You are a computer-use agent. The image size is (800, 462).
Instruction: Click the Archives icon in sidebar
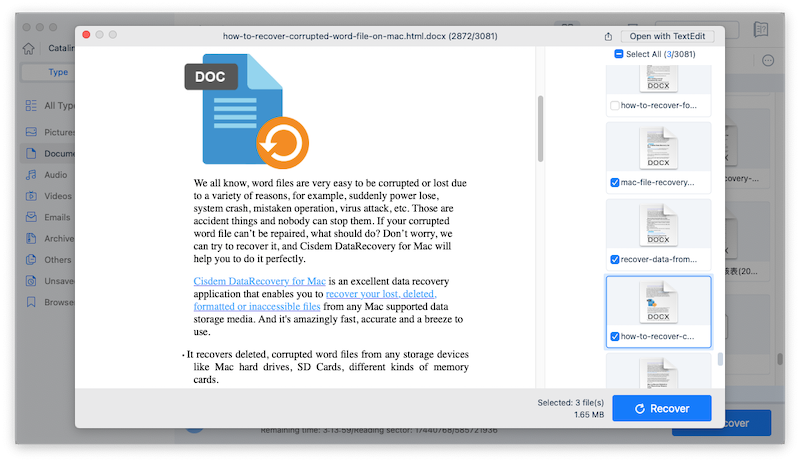(x=31, y=238)
